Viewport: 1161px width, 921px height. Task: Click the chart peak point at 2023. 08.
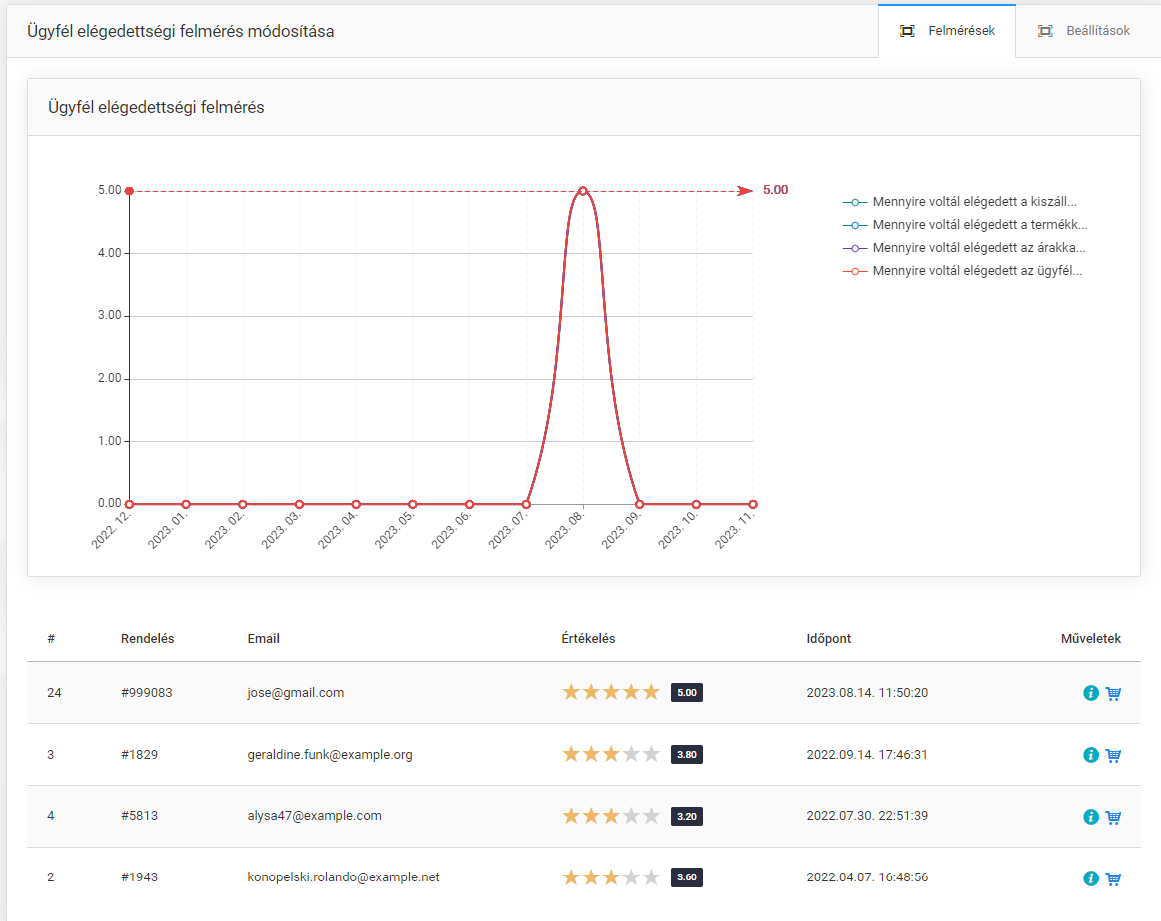tap(583, 191)
